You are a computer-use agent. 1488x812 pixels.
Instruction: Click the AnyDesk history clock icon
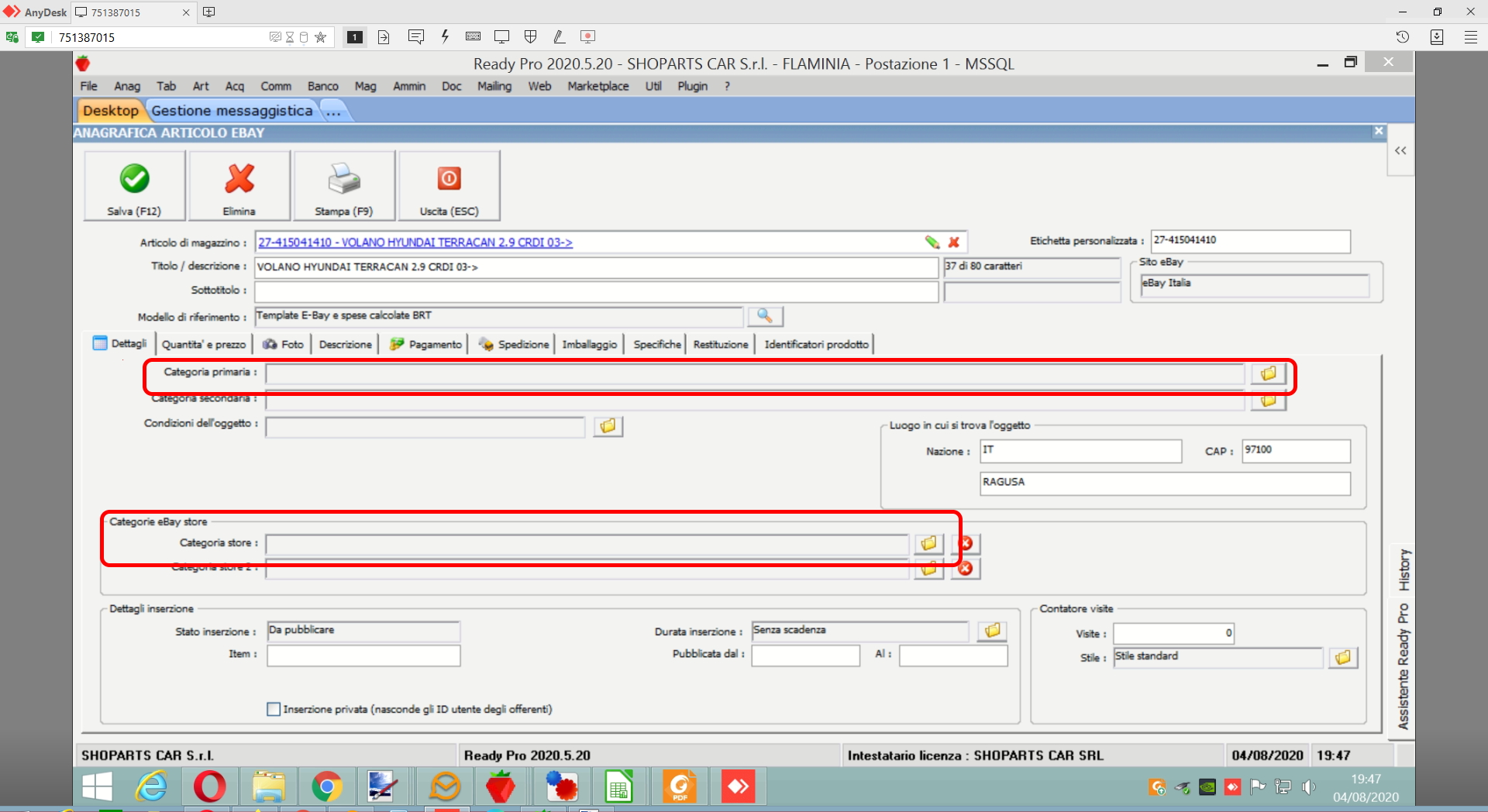(x=1403, y=36)
